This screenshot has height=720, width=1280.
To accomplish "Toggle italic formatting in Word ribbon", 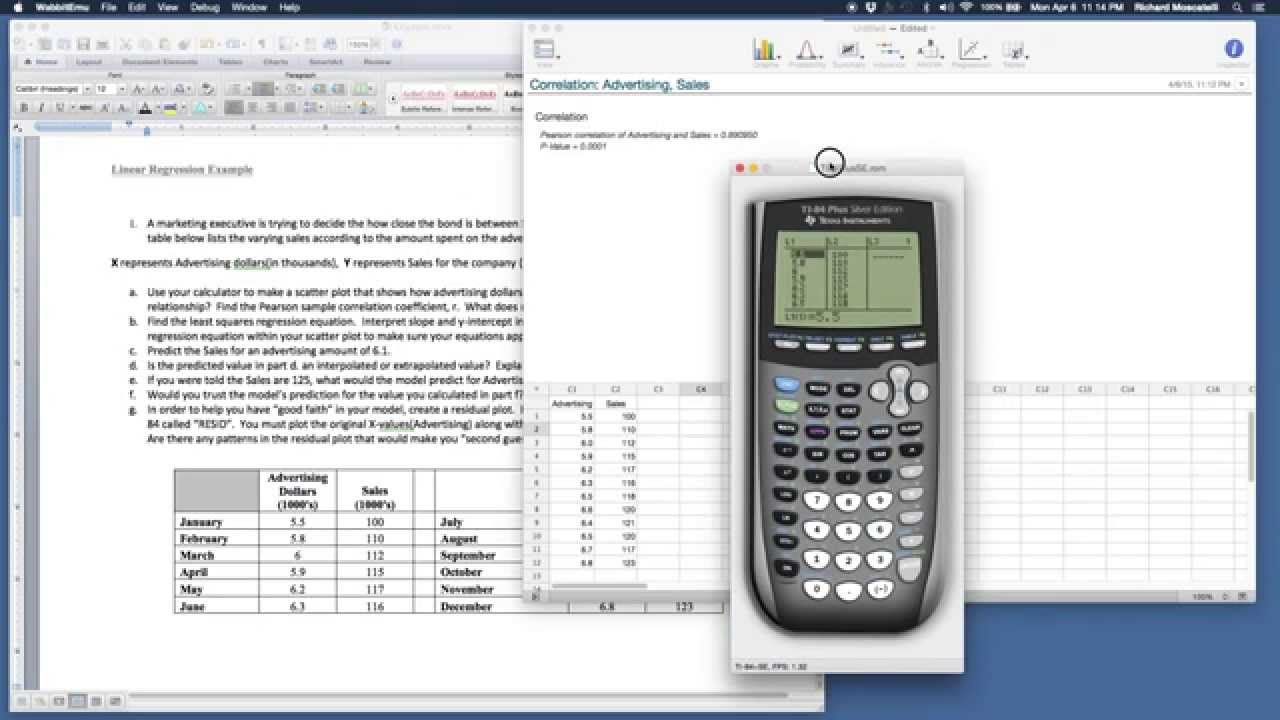I will point(41,107).
